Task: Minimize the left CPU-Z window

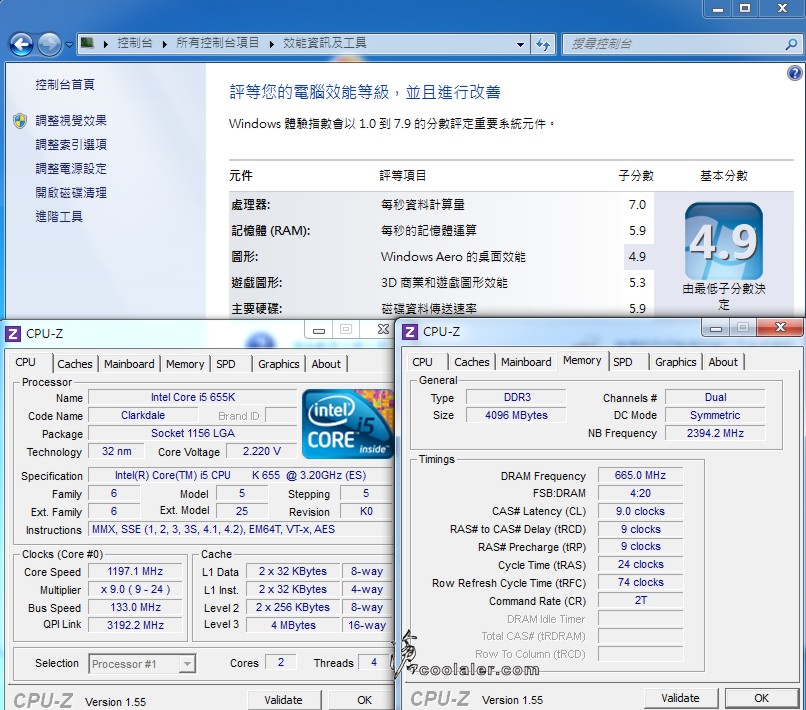Action: 319,330
